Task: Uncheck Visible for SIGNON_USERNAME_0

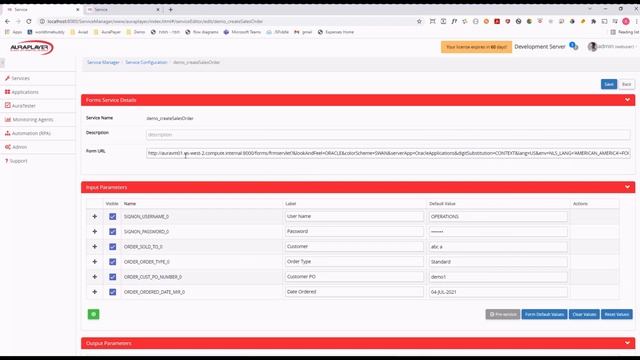Action: click(112, 216)
